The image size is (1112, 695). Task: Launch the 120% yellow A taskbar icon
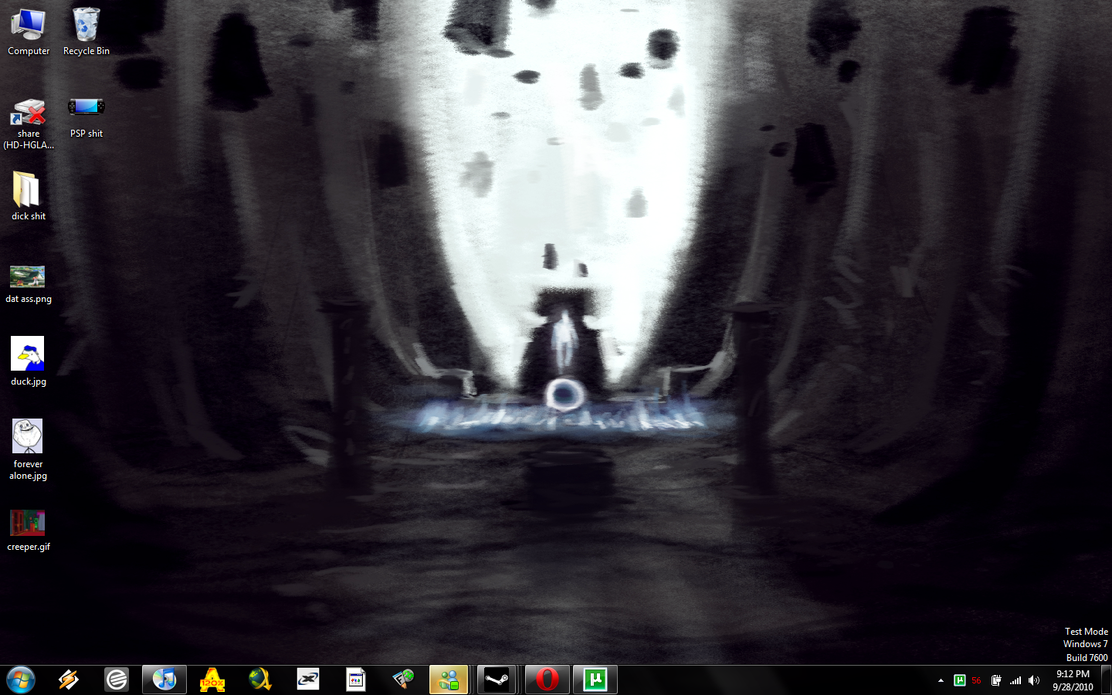212,680
